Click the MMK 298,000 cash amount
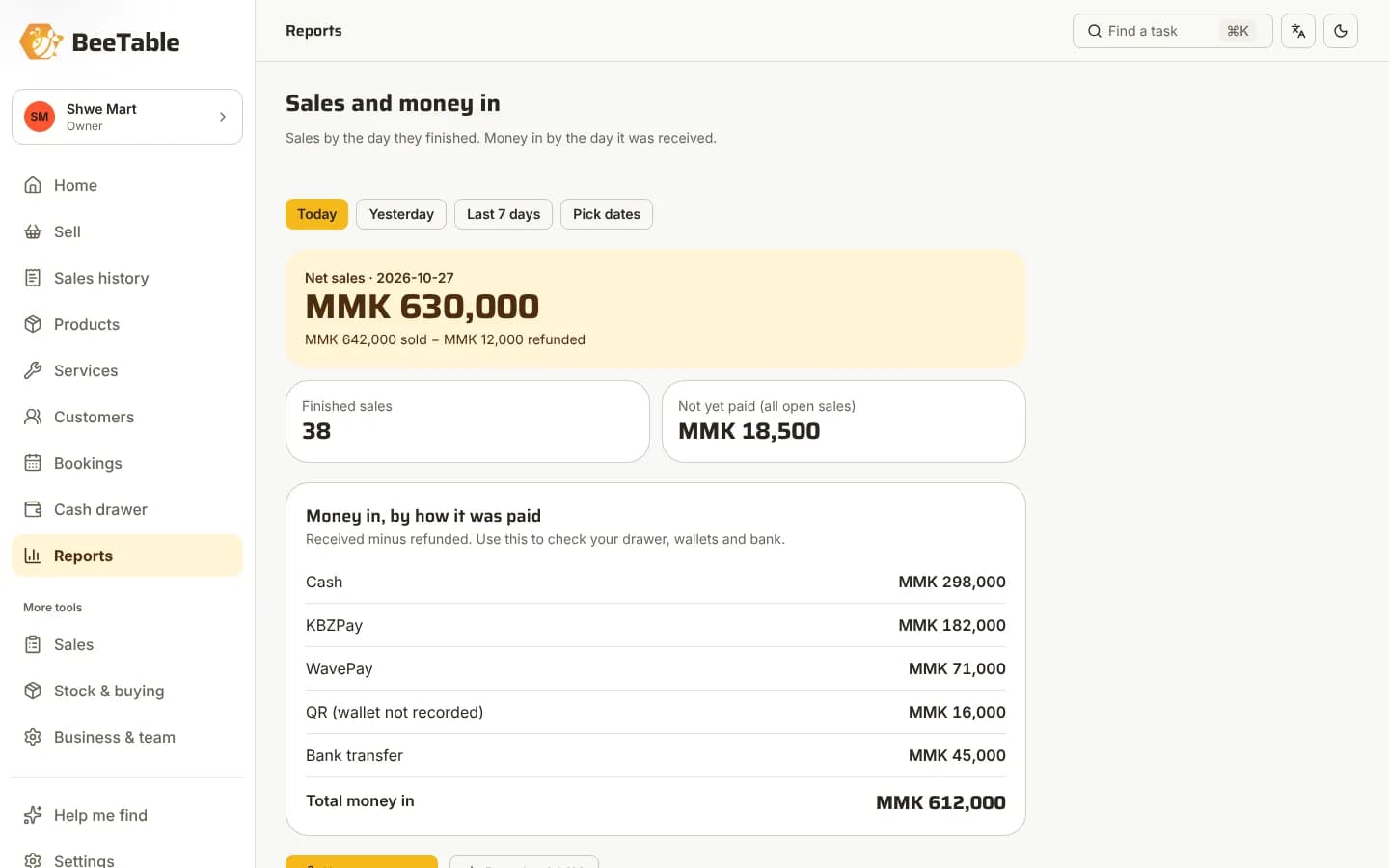The height and width of the screenshot is (868, 1389). click(x=952, y=582)
